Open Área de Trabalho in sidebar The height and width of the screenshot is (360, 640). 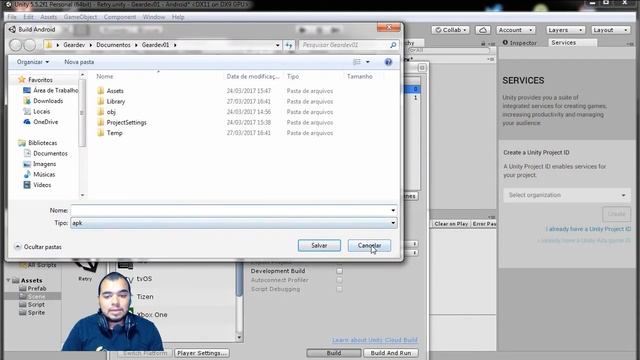click(55, 90)
